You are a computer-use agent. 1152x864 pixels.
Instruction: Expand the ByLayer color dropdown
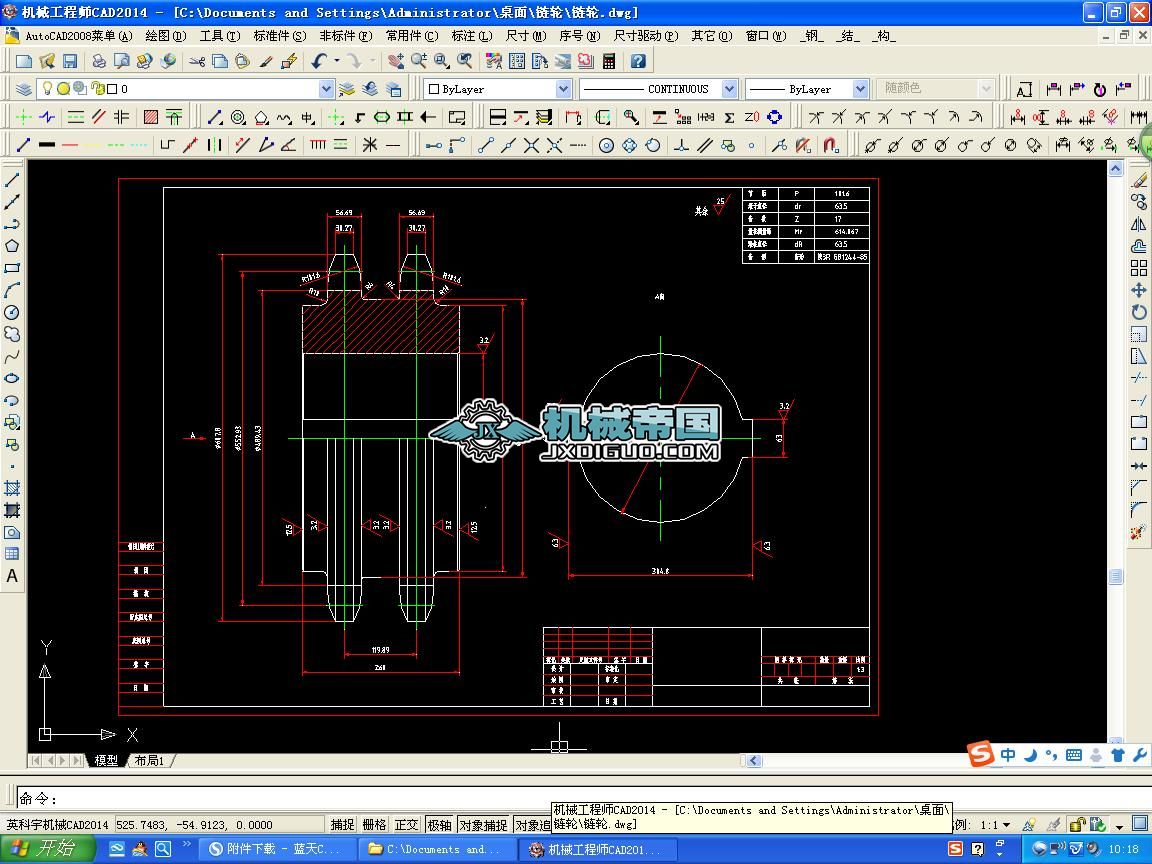[563, 89]
